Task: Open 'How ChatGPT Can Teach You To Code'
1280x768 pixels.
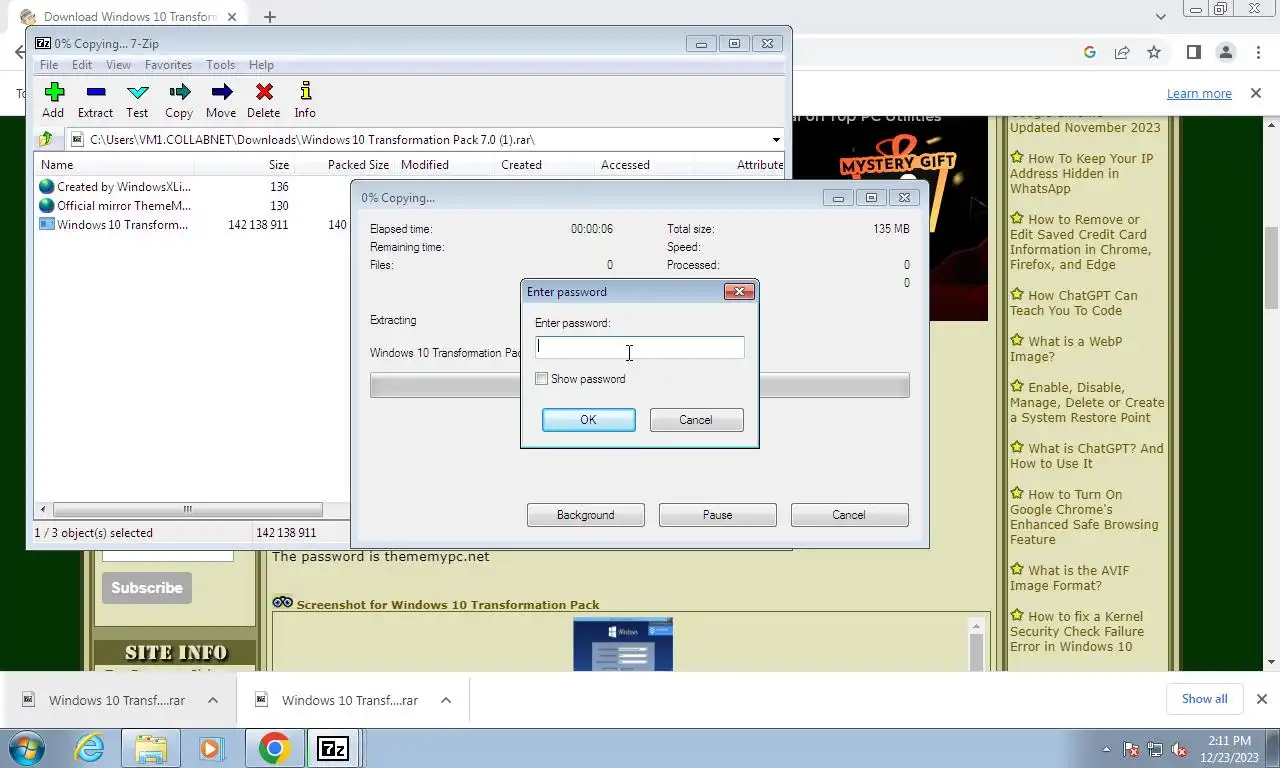Action: (1074, 303)
